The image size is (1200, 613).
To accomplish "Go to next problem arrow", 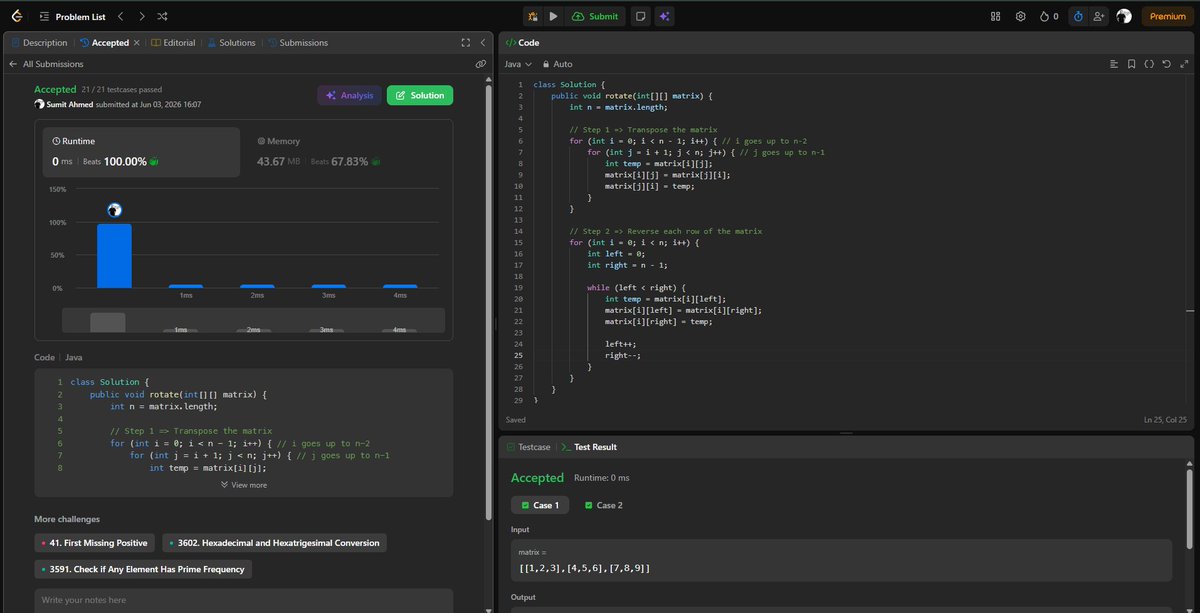I will tap(142, 17).
